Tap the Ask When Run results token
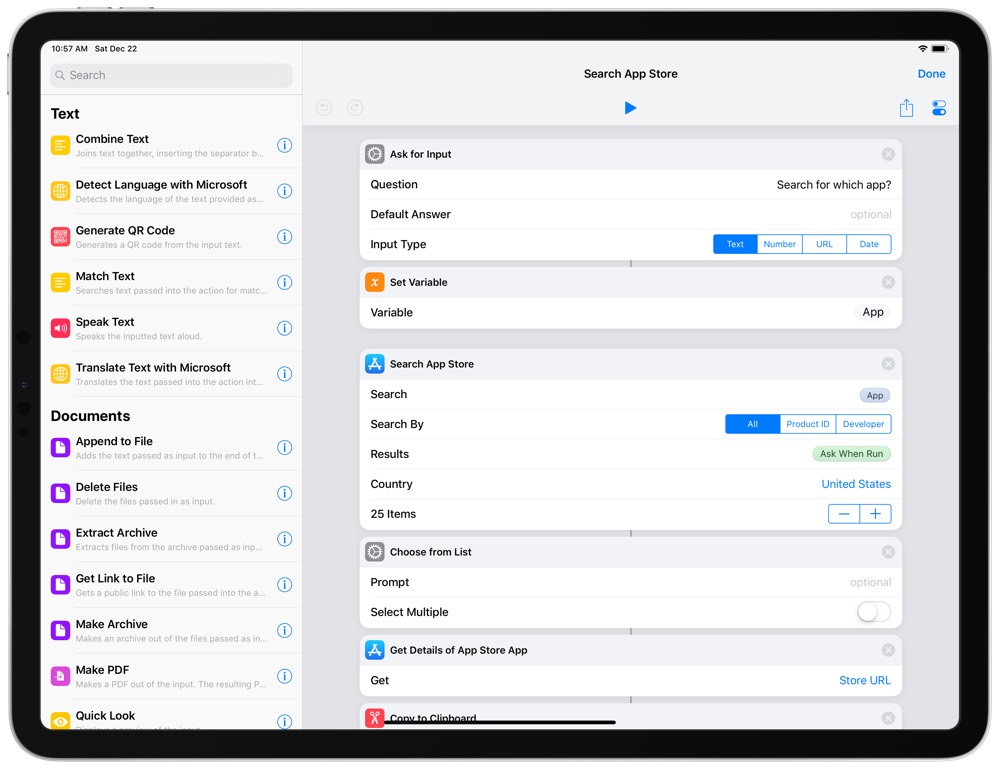Viewport: 1000px width, 770px height. point(851,454)
